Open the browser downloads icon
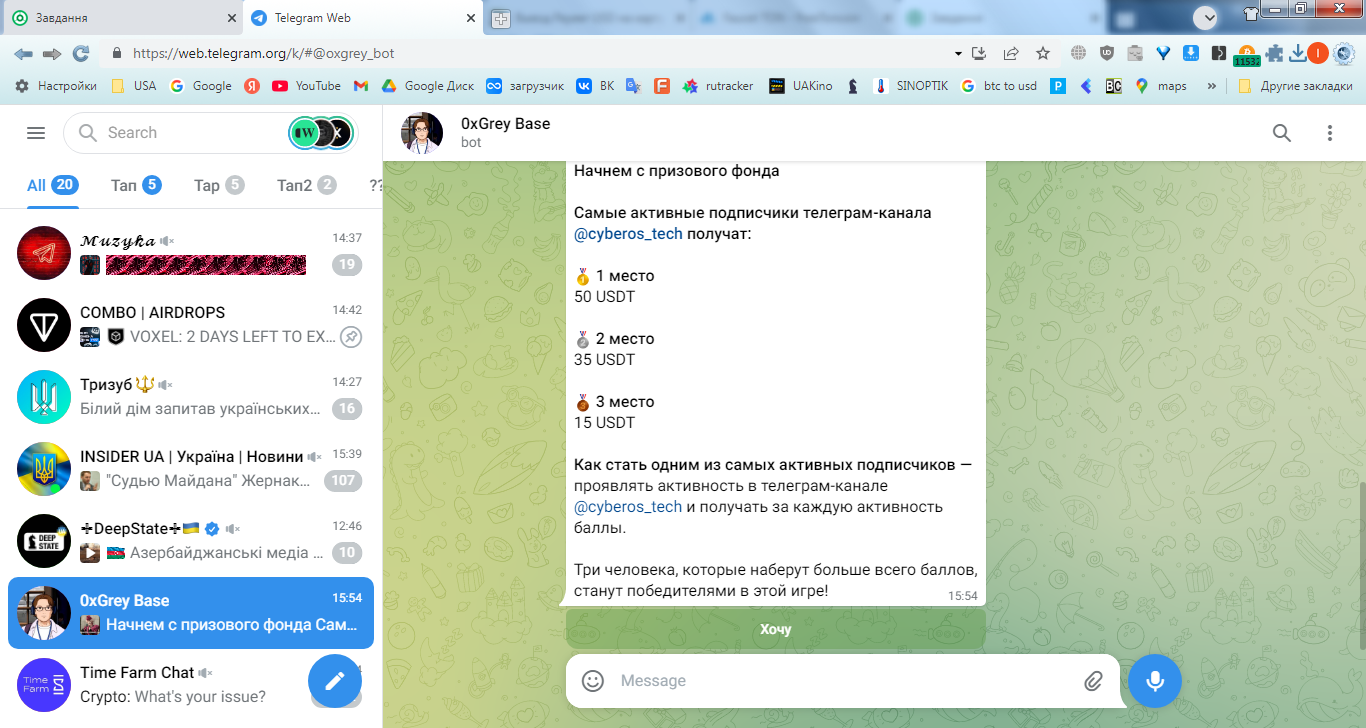 click(x=1298, y=54)
